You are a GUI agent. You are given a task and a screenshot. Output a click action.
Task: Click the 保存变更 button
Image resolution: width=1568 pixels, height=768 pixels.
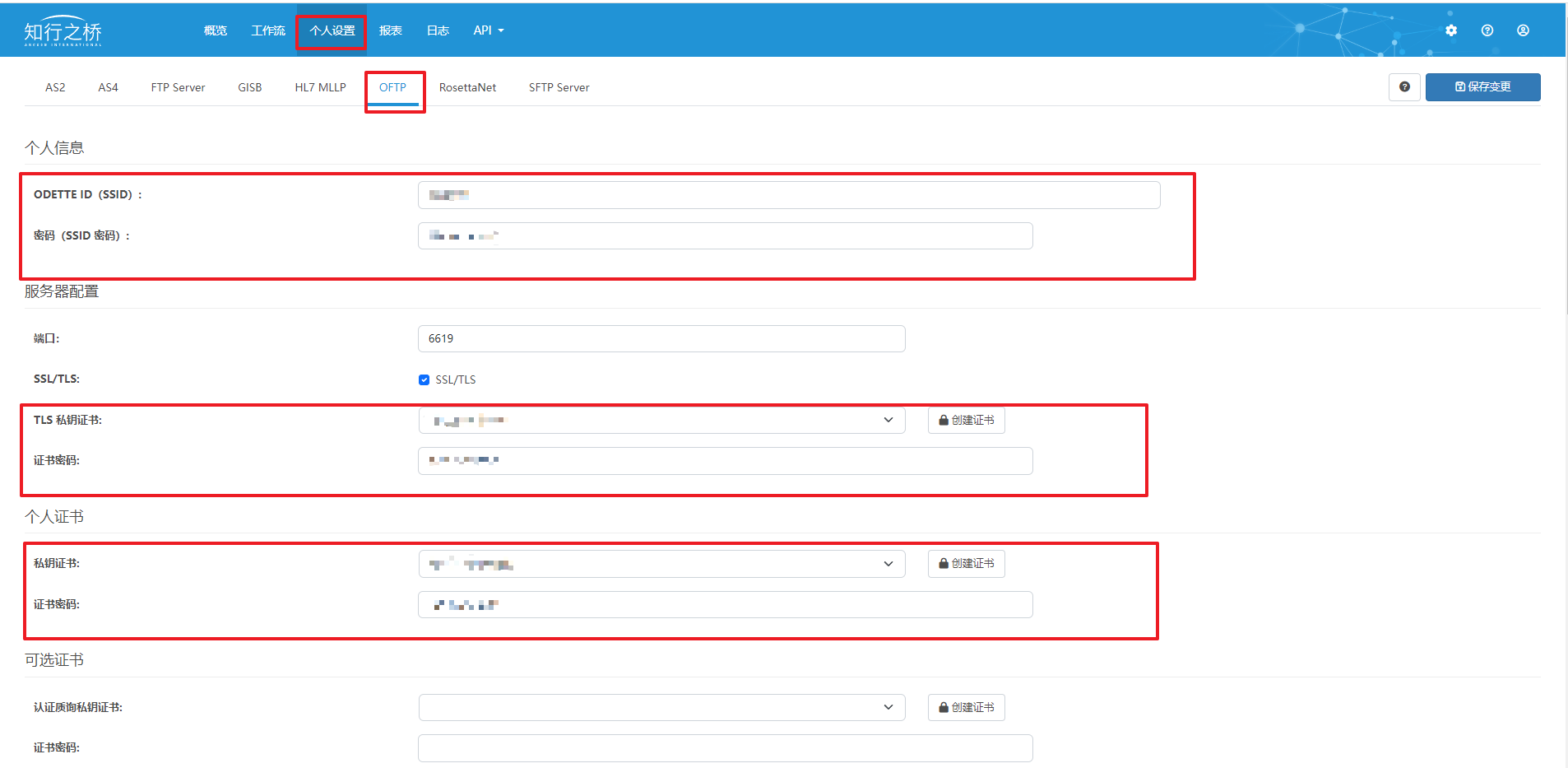[x=1482, y=87]
